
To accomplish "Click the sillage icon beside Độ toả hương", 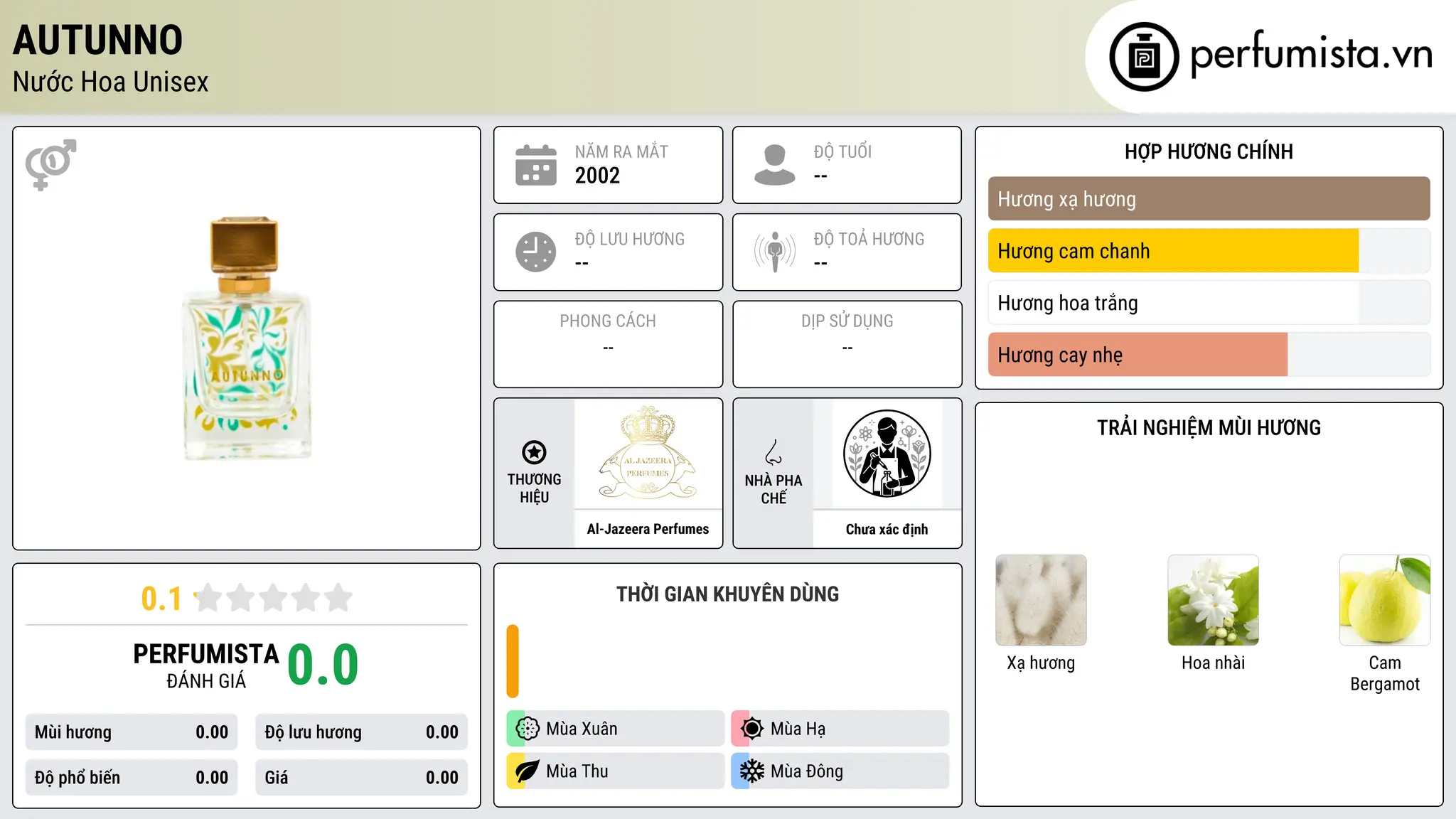I will 775,252.
